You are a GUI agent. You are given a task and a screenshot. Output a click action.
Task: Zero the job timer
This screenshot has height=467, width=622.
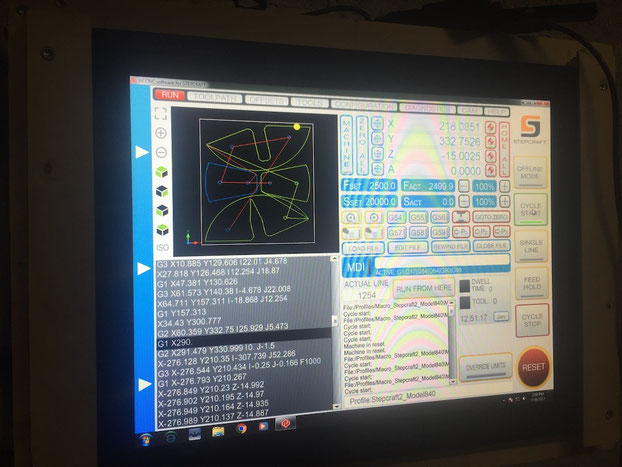(501, 317)
